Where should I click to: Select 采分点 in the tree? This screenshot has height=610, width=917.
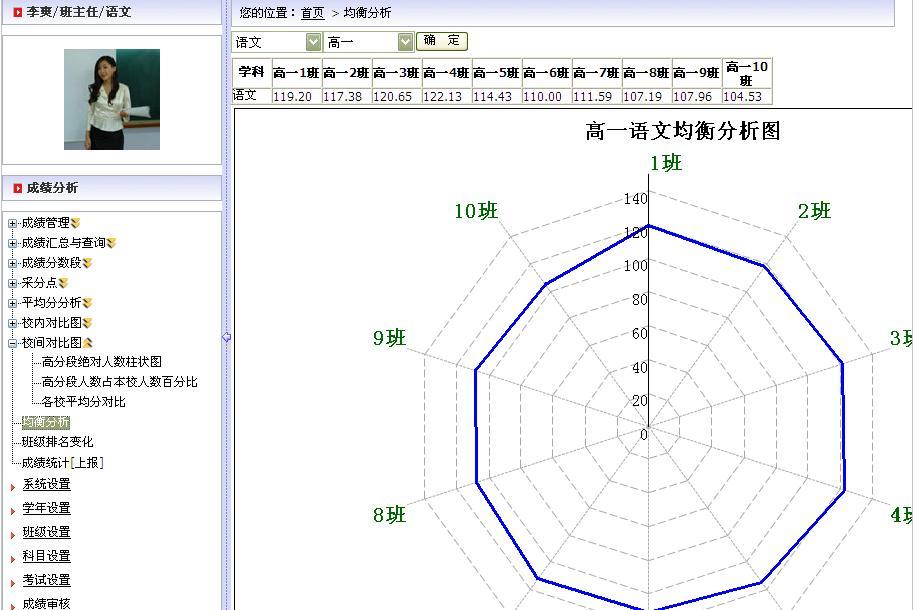point(39,282)
